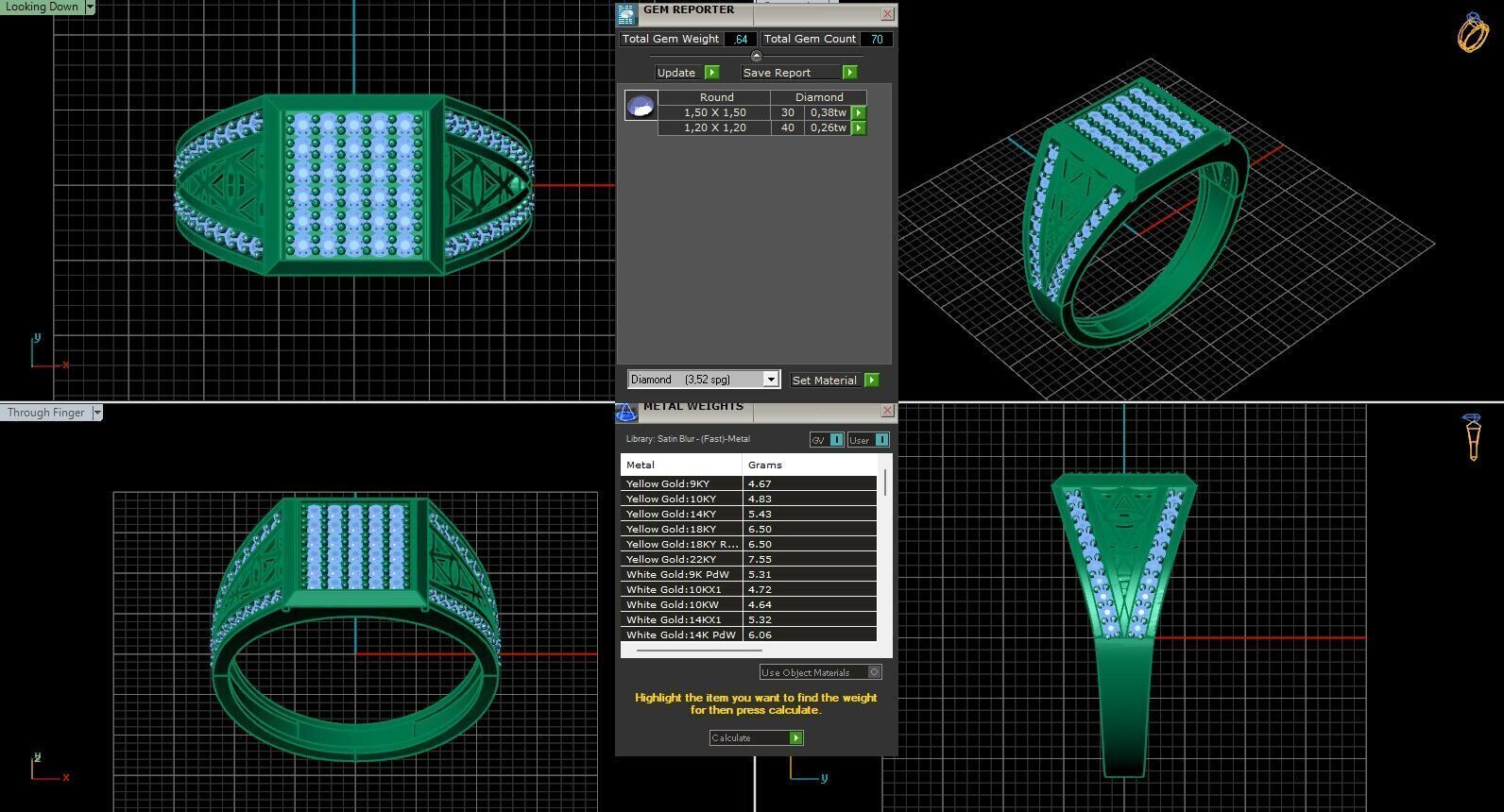Click the green arrow next to Update
The width and height of the screenshot is (1504, 812).
712,73
